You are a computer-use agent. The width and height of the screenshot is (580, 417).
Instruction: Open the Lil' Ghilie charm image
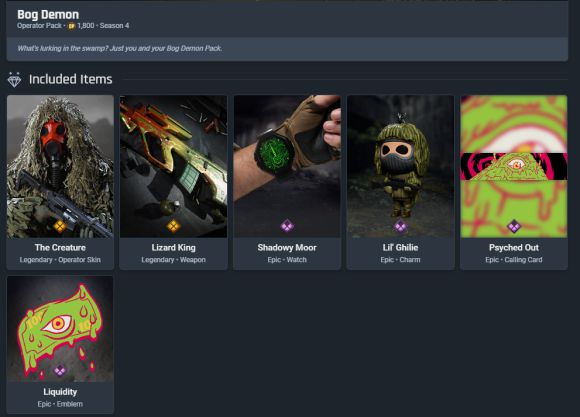pyautogui.click(x=401, y=166)
